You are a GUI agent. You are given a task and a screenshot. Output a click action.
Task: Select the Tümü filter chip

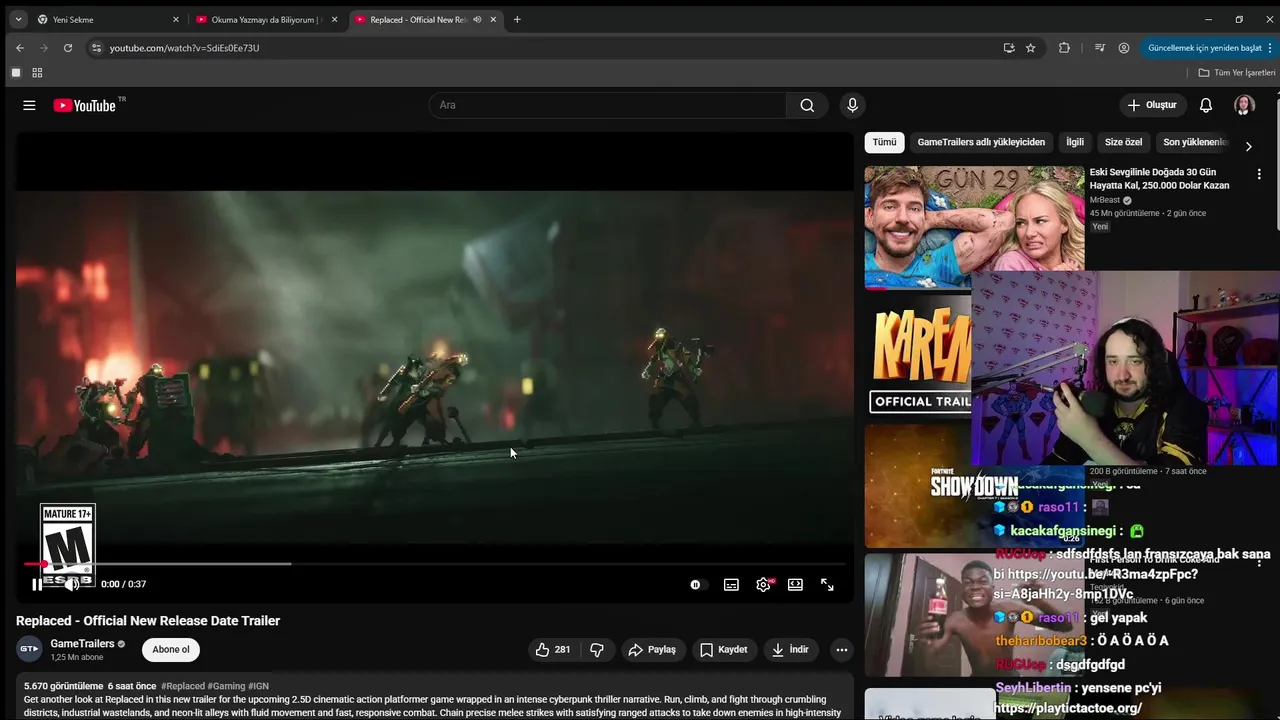[x=884, y=142]
